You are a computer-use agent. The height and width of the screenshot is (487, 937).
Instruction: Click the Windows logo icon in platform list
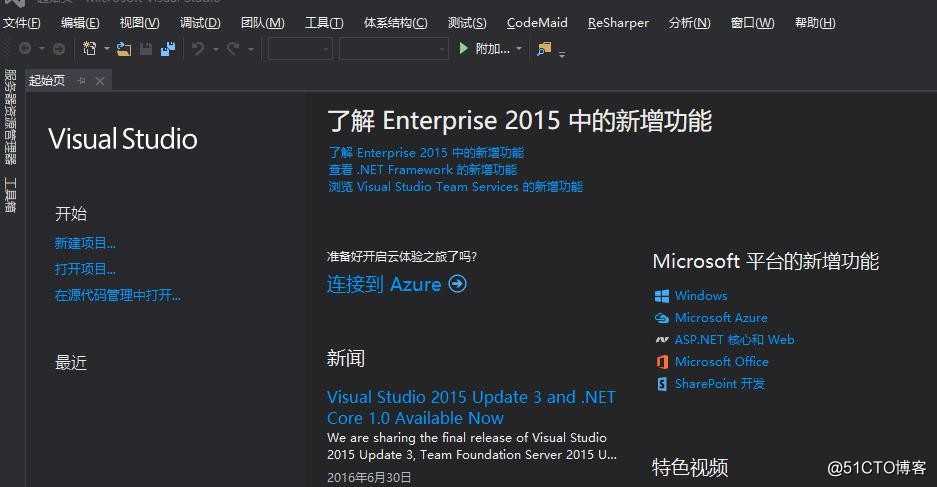tap(662, 296)
